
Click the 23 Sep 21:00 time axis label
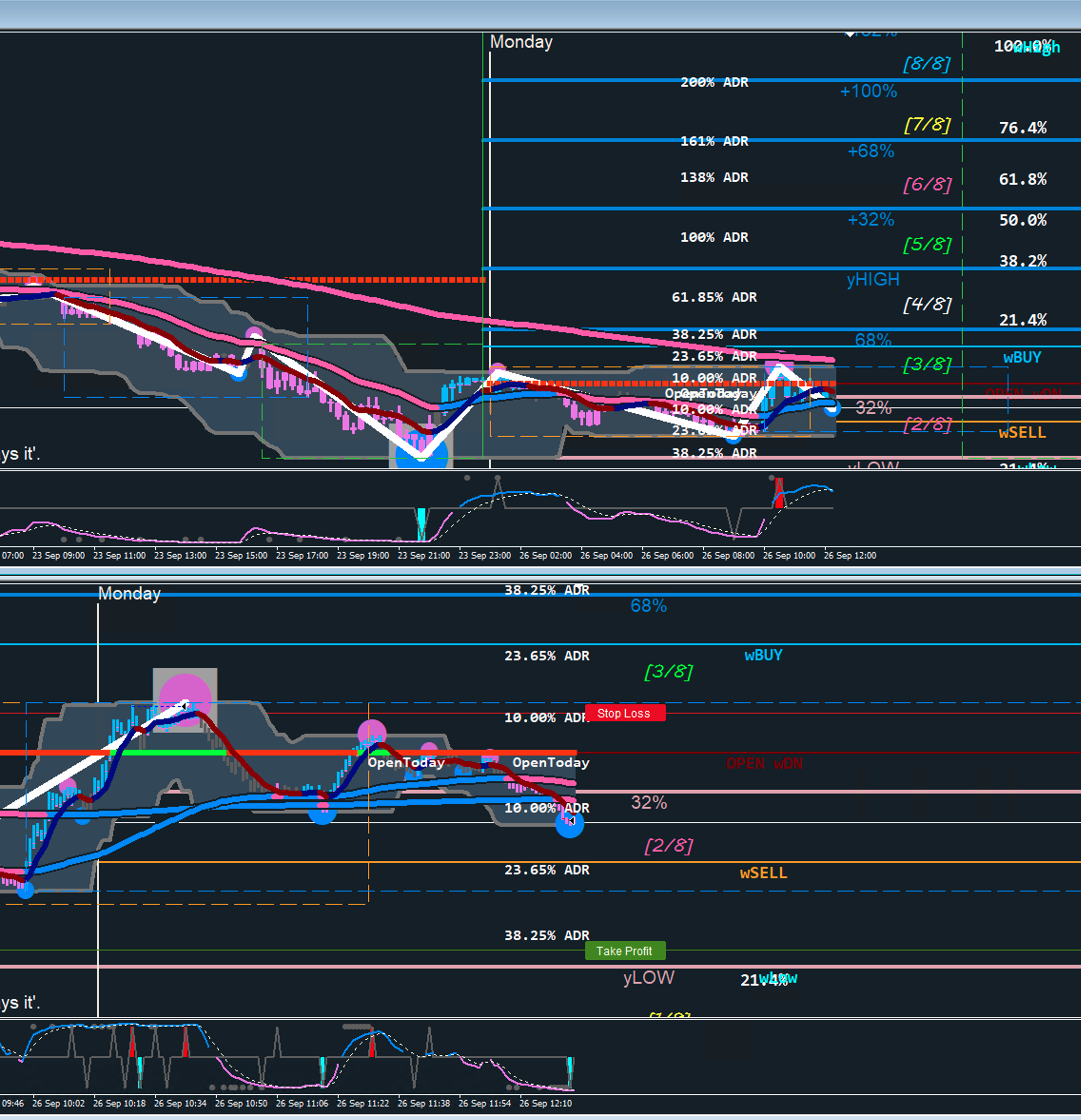pos(423,555)
